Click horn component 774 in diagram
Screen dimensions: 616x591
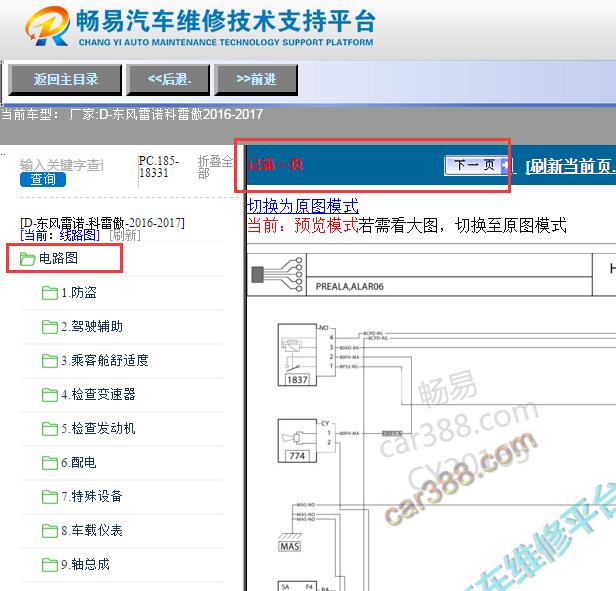coord(297,440)
